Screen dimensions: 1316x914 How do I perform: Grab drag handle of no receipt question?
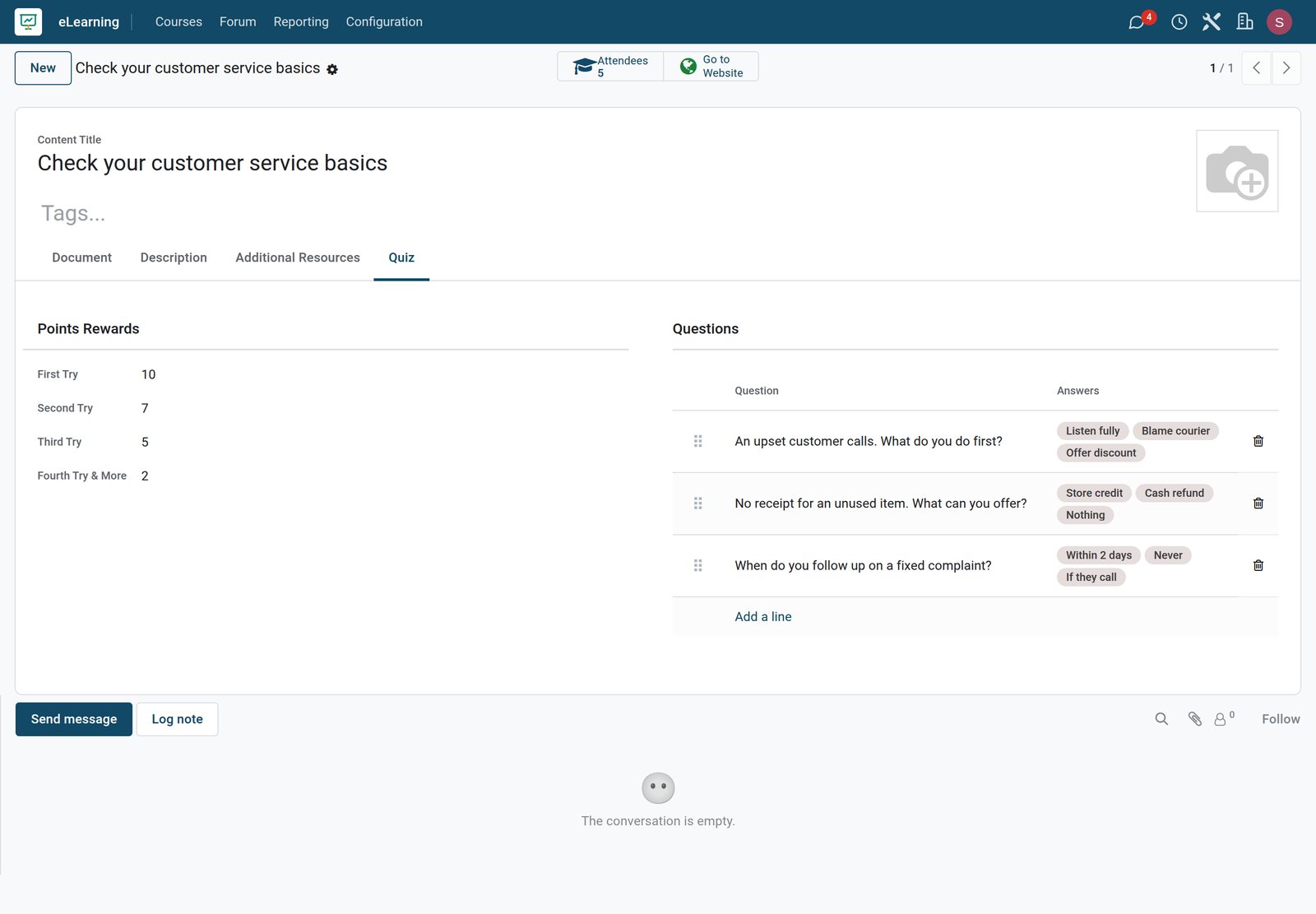(697, 503)
